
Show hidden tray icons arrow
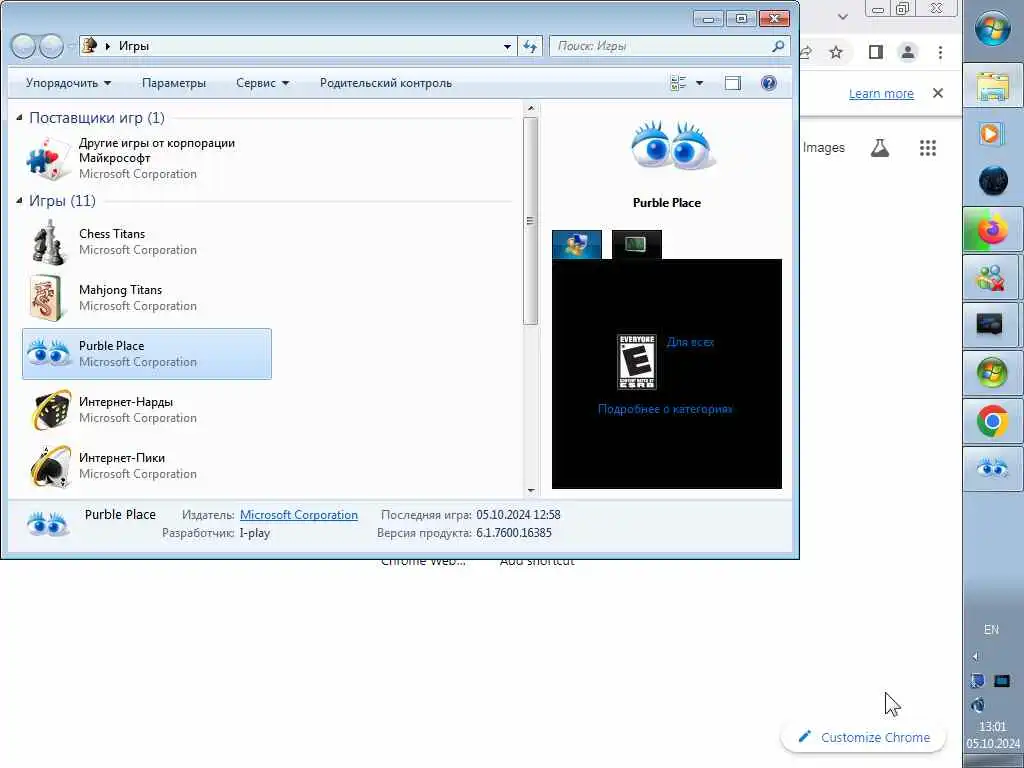976,656
